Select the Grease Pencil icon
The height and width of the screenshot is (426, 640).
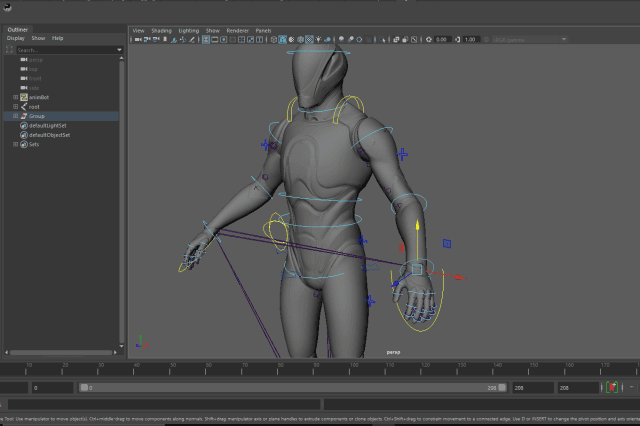coord(192,40)
